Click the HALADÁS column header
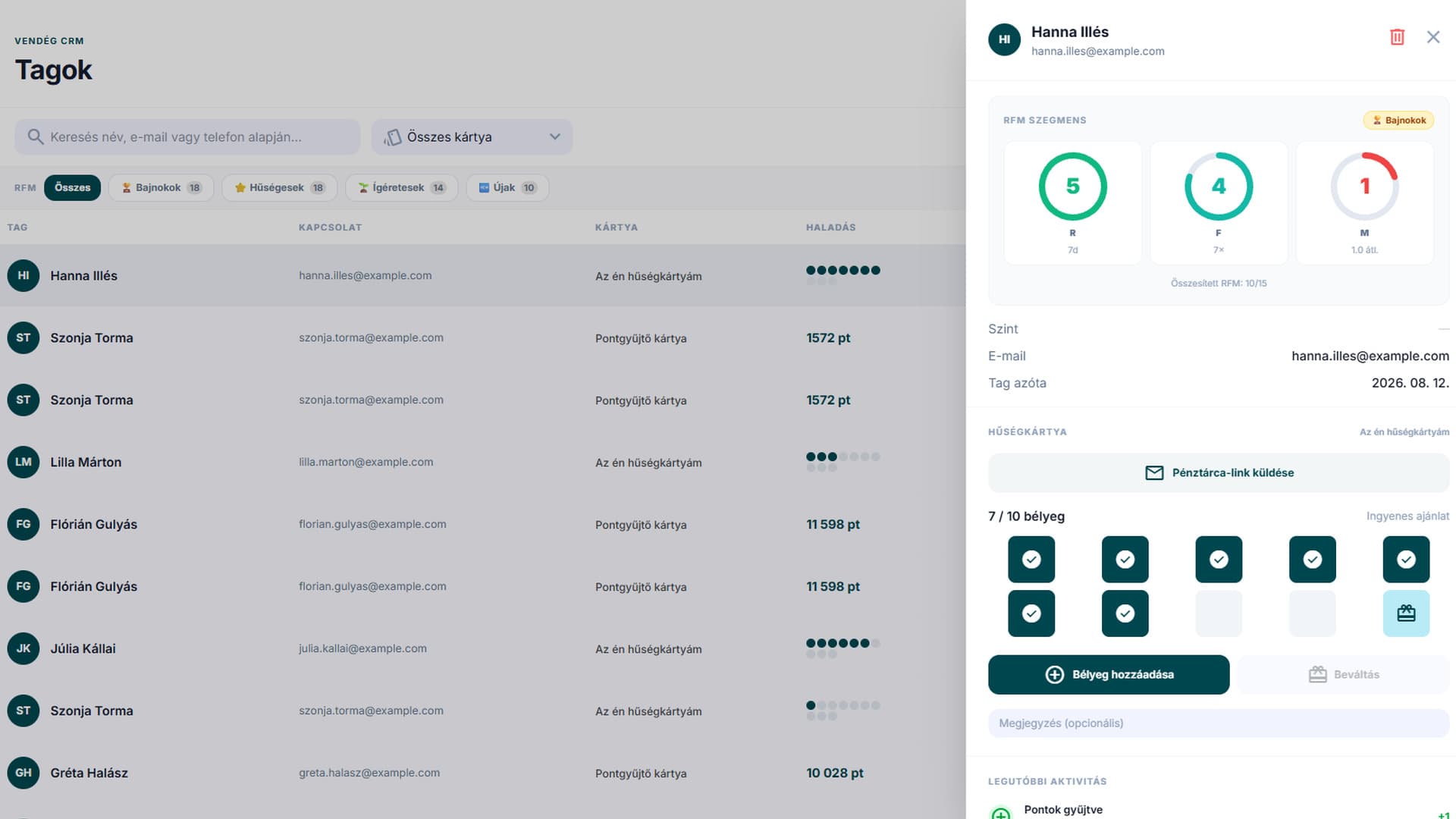Viewport: 1456px width, 819px height. coord(831,227)
